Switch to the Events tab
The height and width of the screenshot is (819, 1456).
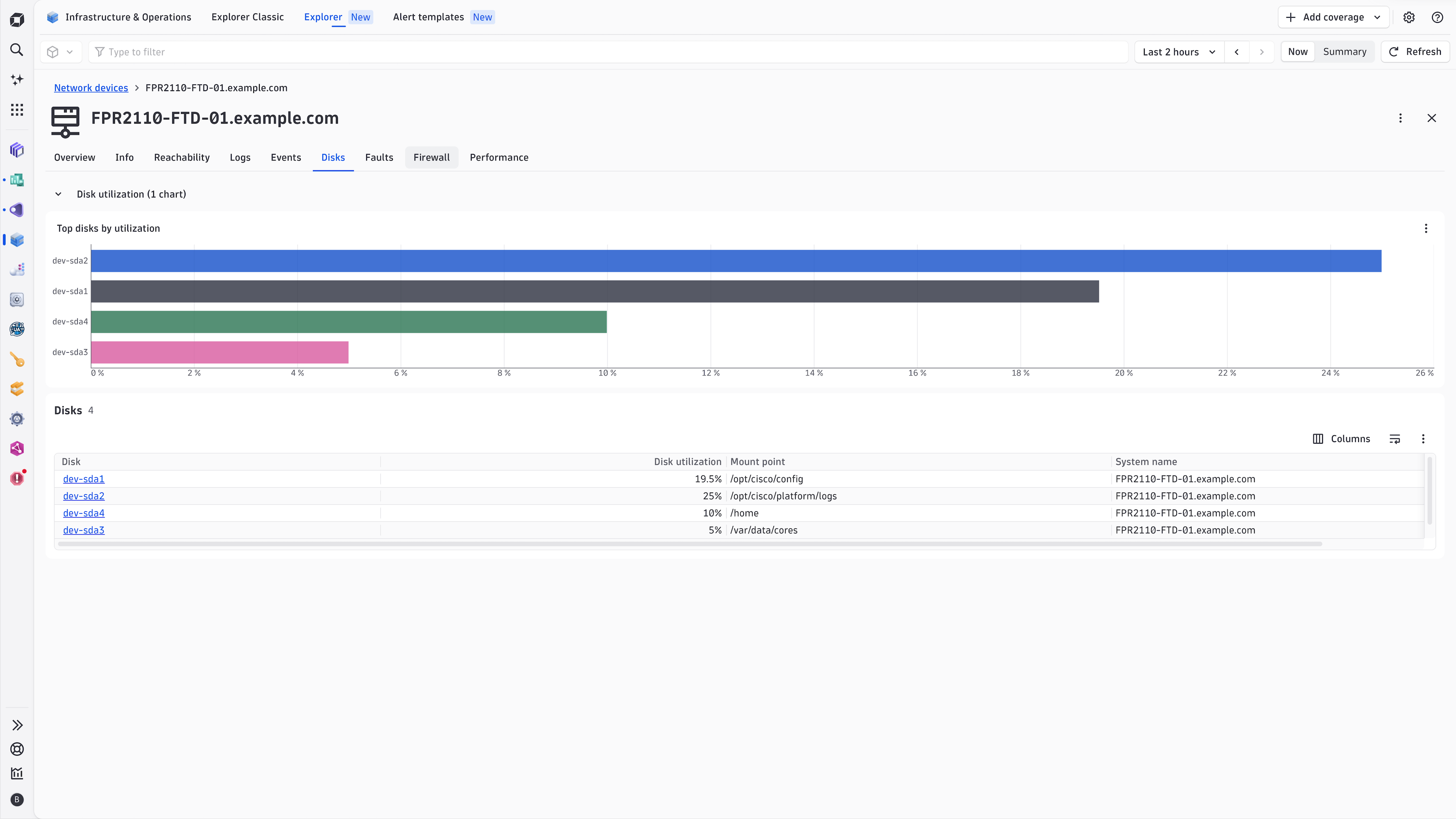coord(286,158)
